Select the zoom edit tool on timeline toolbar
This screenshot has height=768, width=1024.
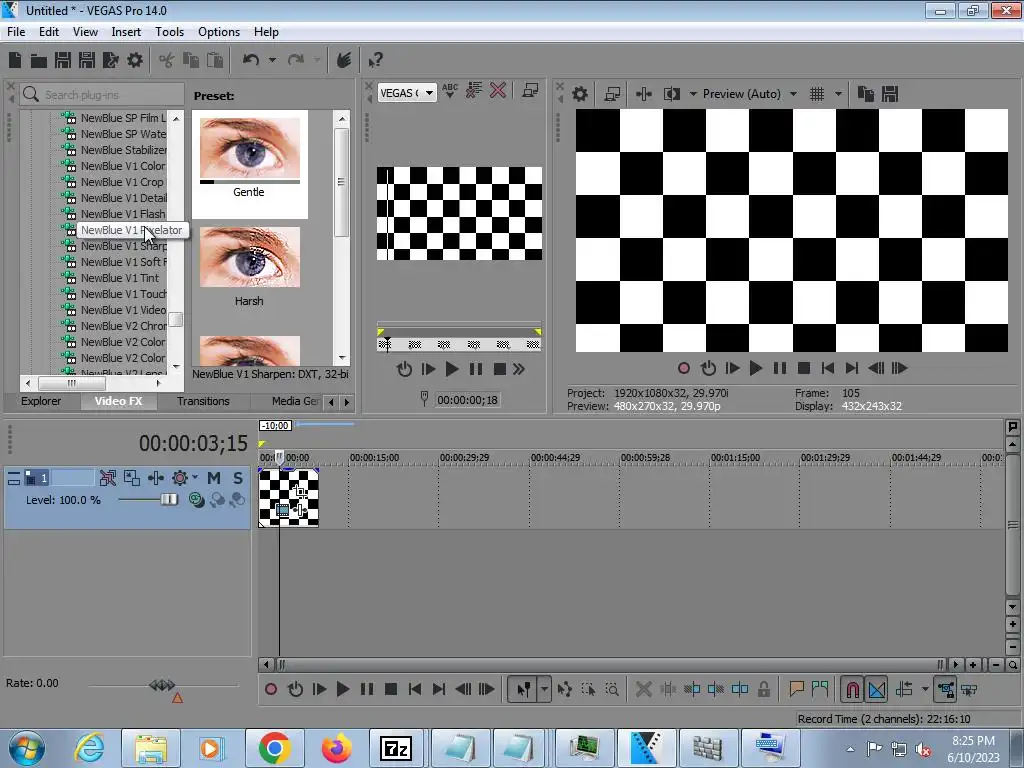pos(612,690)
